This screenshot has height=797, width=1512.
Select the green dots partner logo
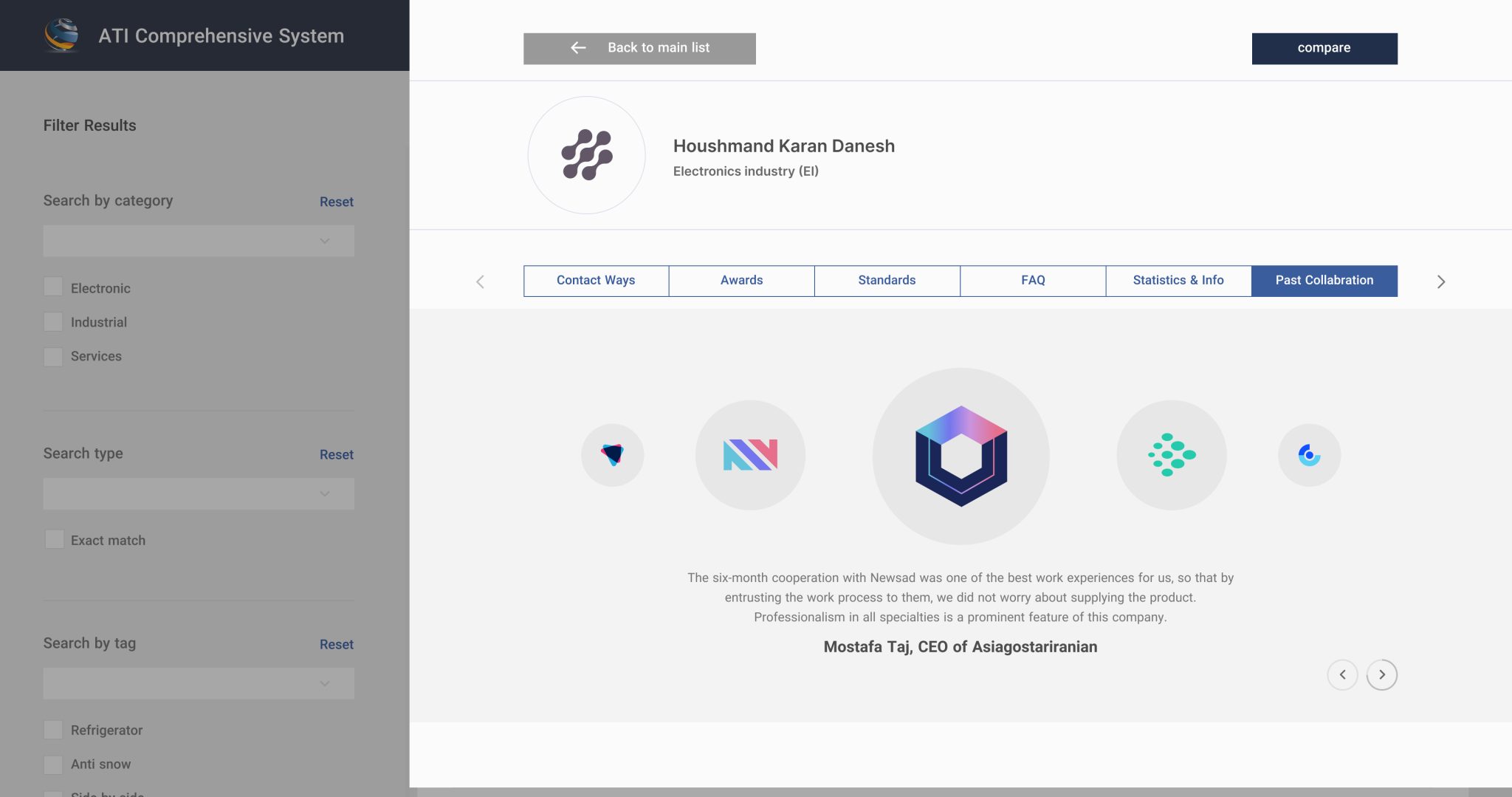1171,455
